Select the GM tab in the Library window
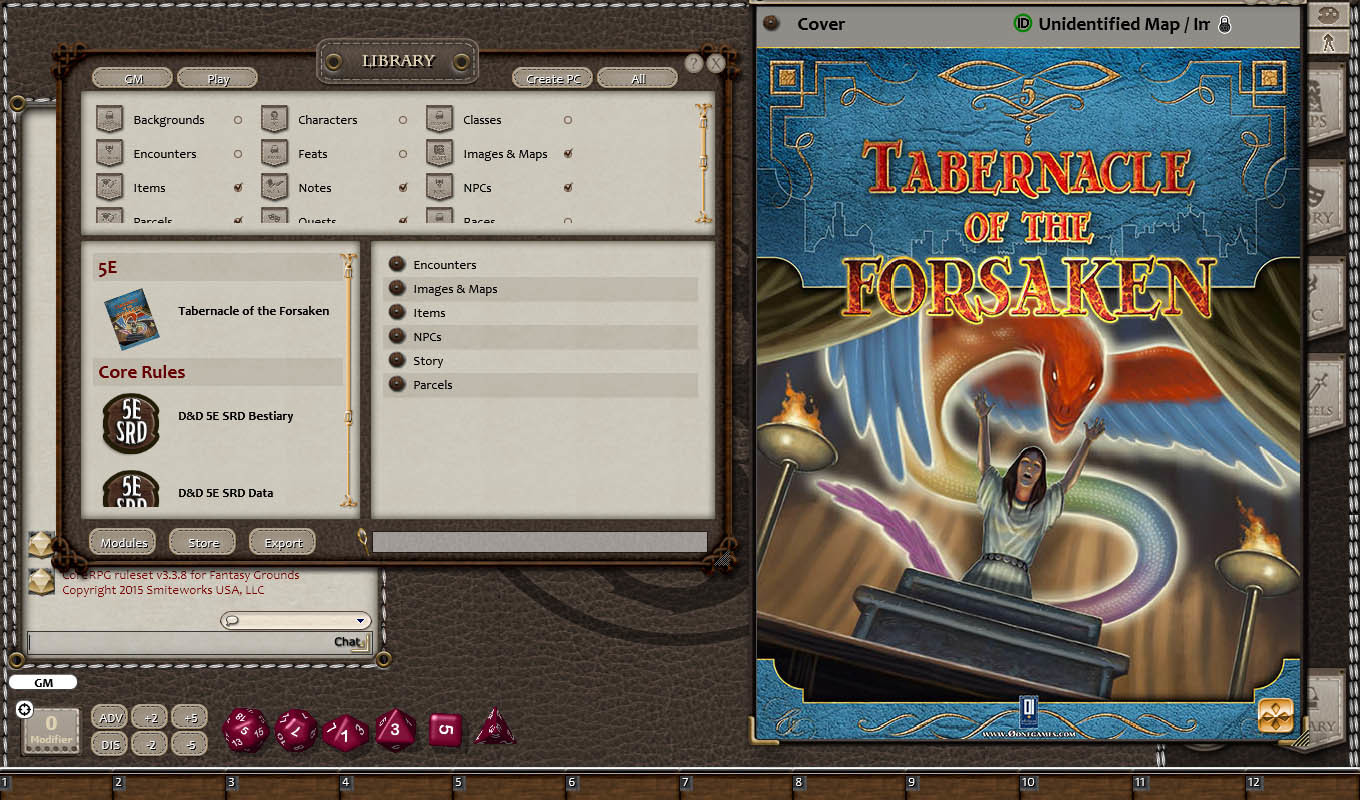 (132, 77)
